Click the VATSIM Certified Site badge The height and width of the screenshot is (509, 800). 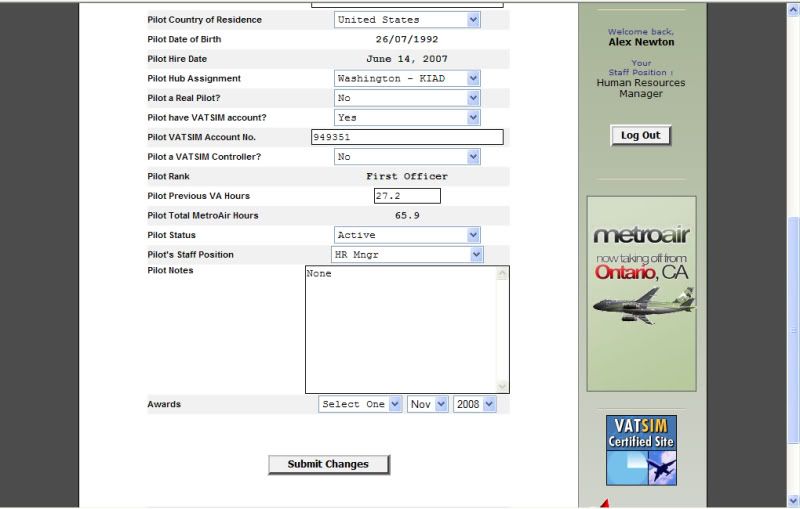click(641, 450)
